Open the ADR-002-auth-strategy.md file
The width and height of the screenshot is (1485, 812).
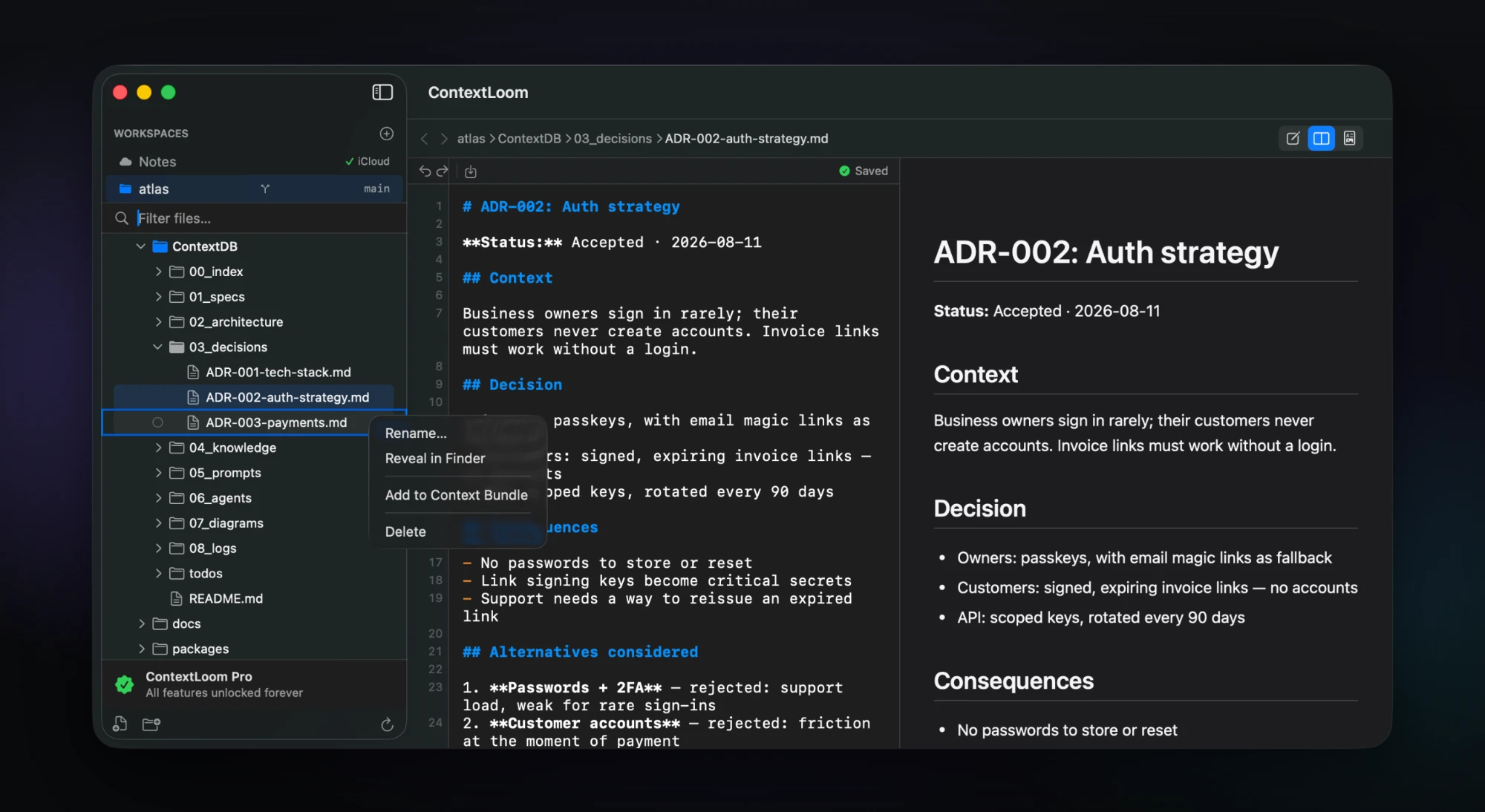coord(254,398)
